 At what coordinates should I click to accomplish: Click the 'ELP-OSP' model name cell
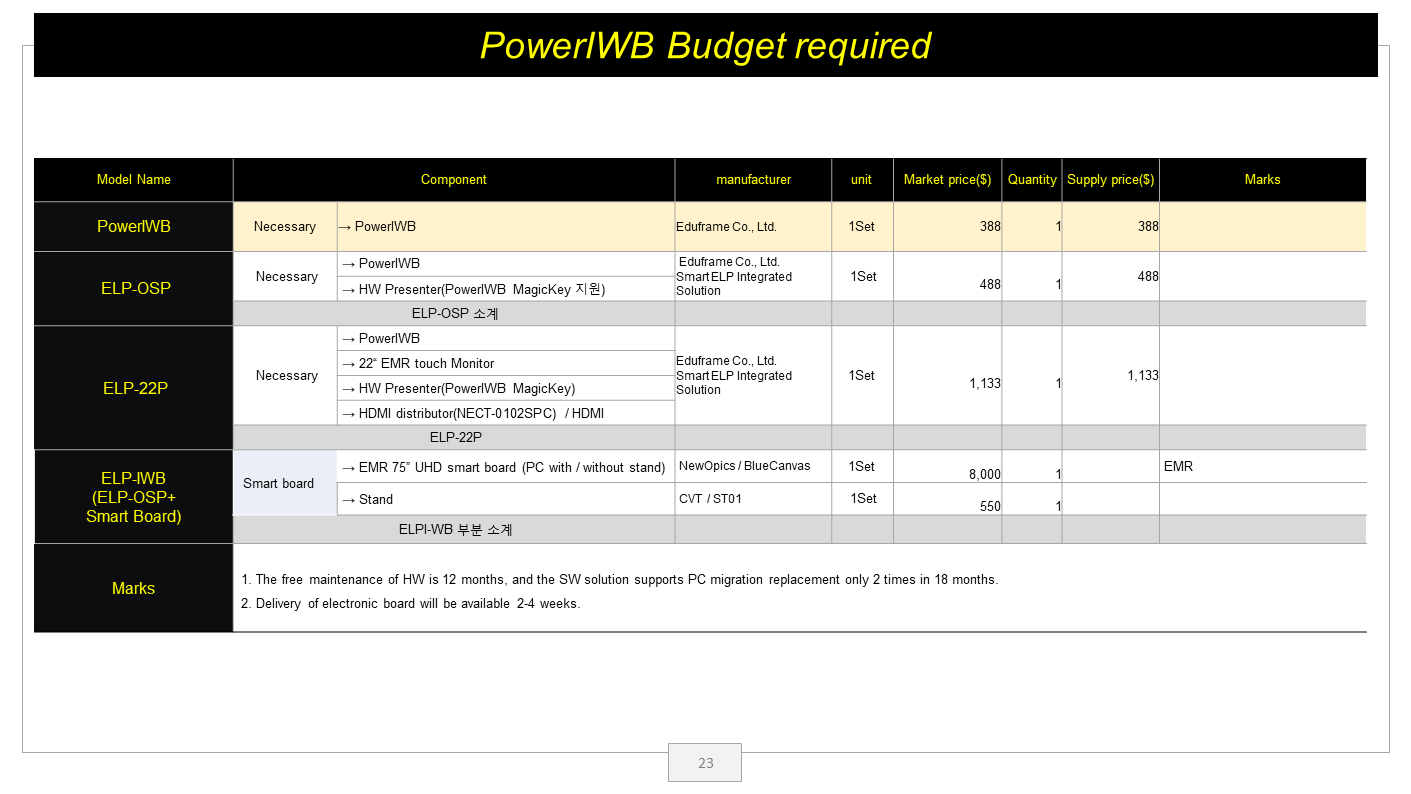coord(135,288)
